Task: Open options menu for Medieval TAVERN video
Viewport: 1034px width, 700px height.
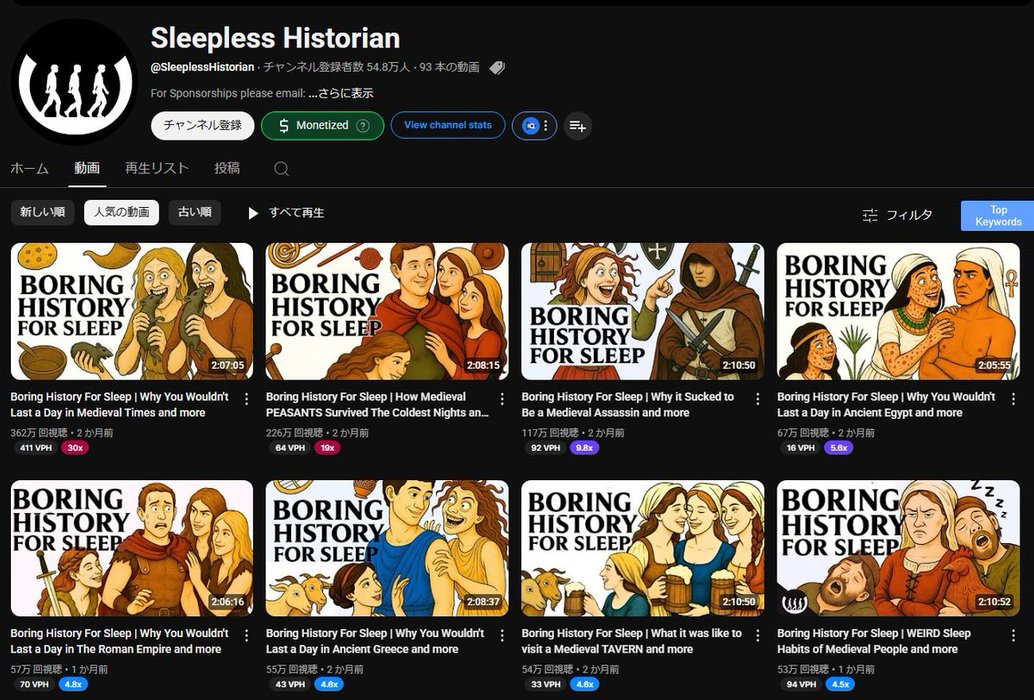Action: point(758,635)
